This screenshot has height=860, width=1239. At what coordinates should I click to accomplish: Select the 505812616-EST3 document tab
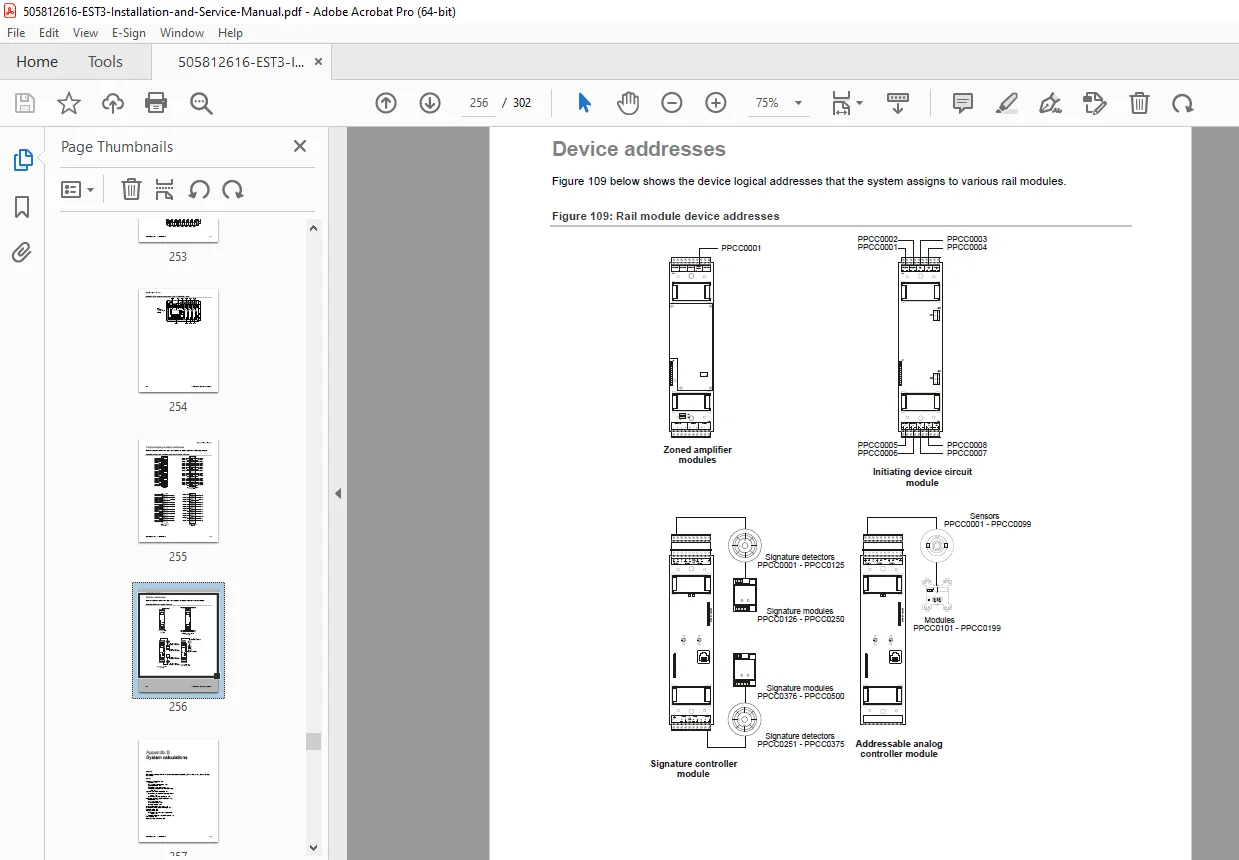(241, 61)
